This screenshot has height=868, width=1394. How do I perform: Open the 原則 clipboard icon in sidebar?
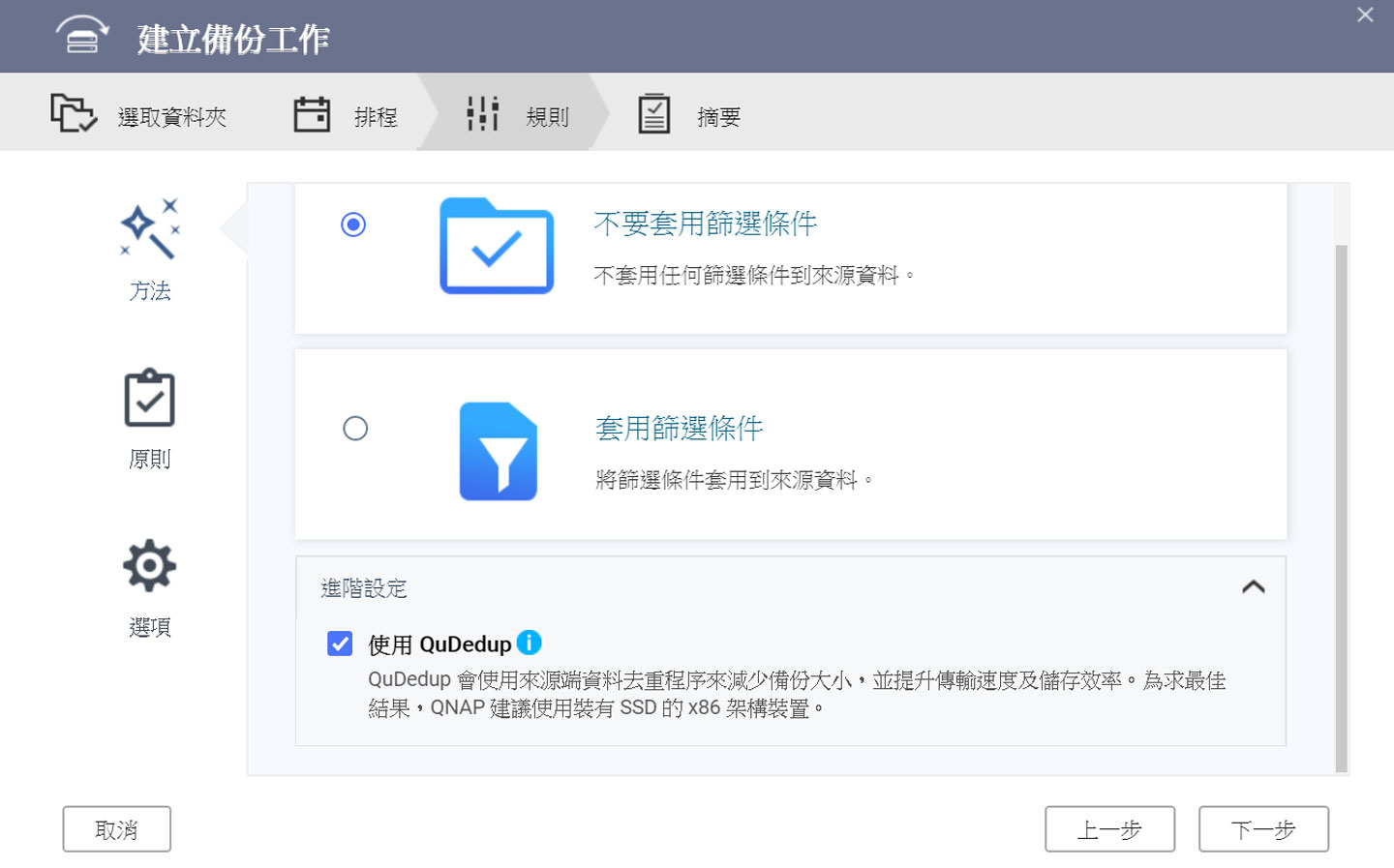[x=149, y=398]
